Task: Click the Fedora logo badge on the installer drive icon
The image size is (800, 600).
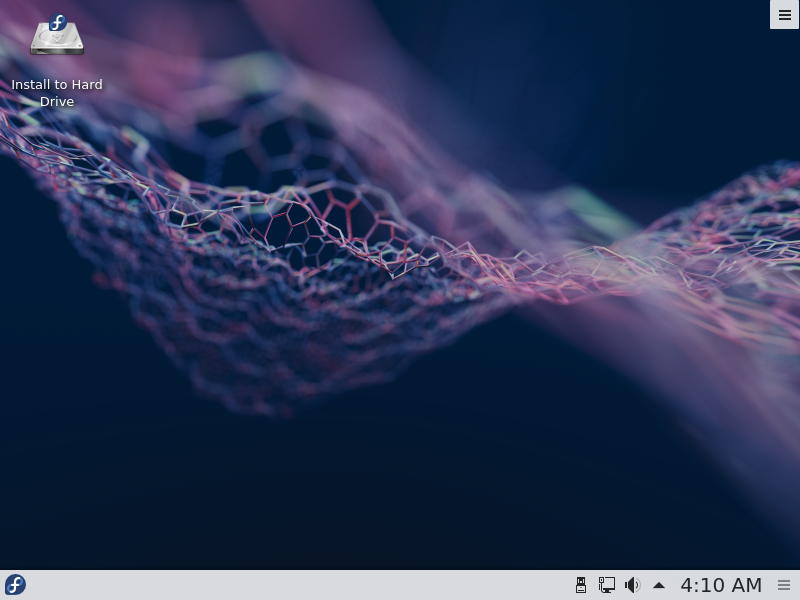Action: coord(58,23)
